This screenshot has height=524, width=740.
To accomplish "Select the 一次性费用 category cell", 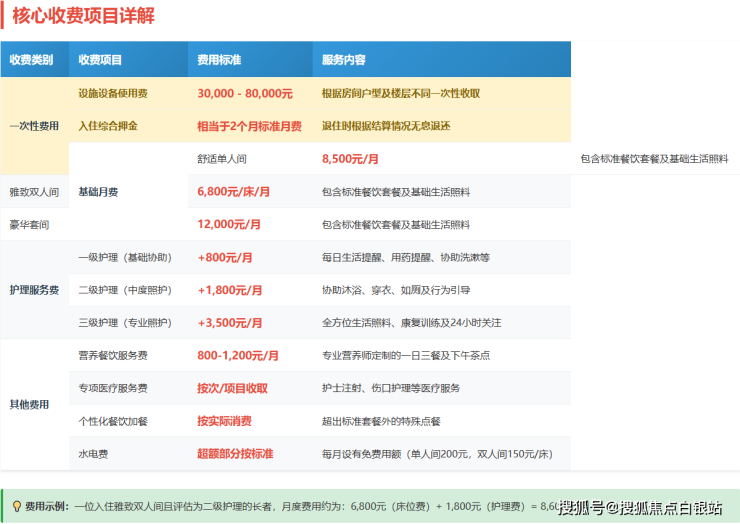I will [34, 126].
